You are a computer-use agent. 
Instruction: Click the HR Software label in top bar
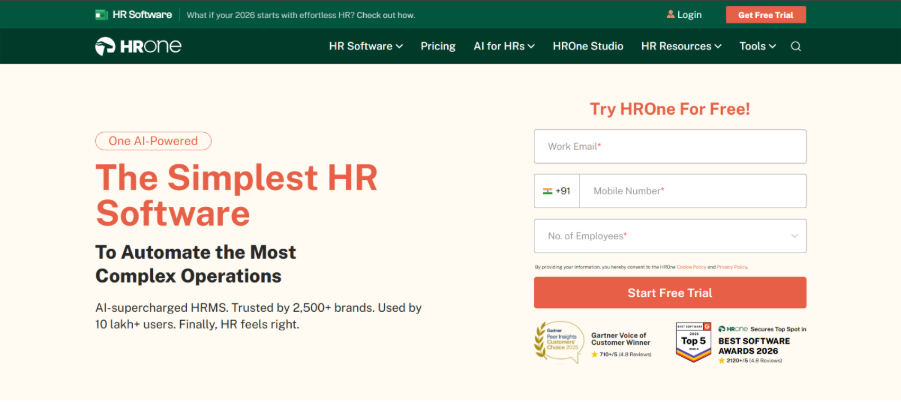coord(142,15)
